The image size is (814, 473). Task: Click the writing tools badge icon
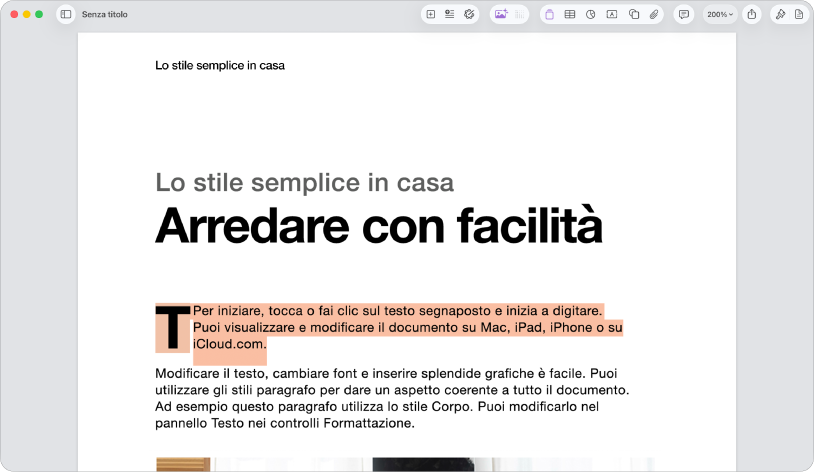(469, 15)
